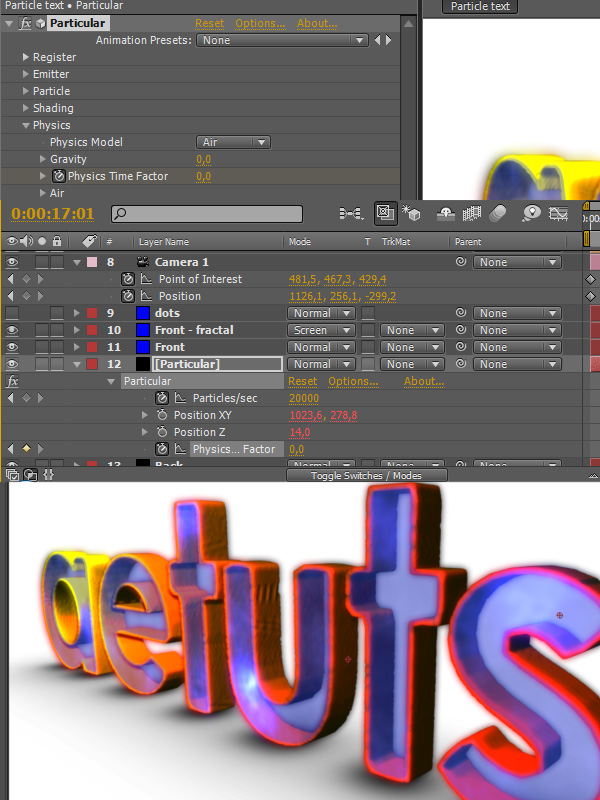This screenshot has width=600, height=800.
Task: Open Screen mode dropdown for Front - fractal
Action: pyautogui.click(x=321, y=330)
